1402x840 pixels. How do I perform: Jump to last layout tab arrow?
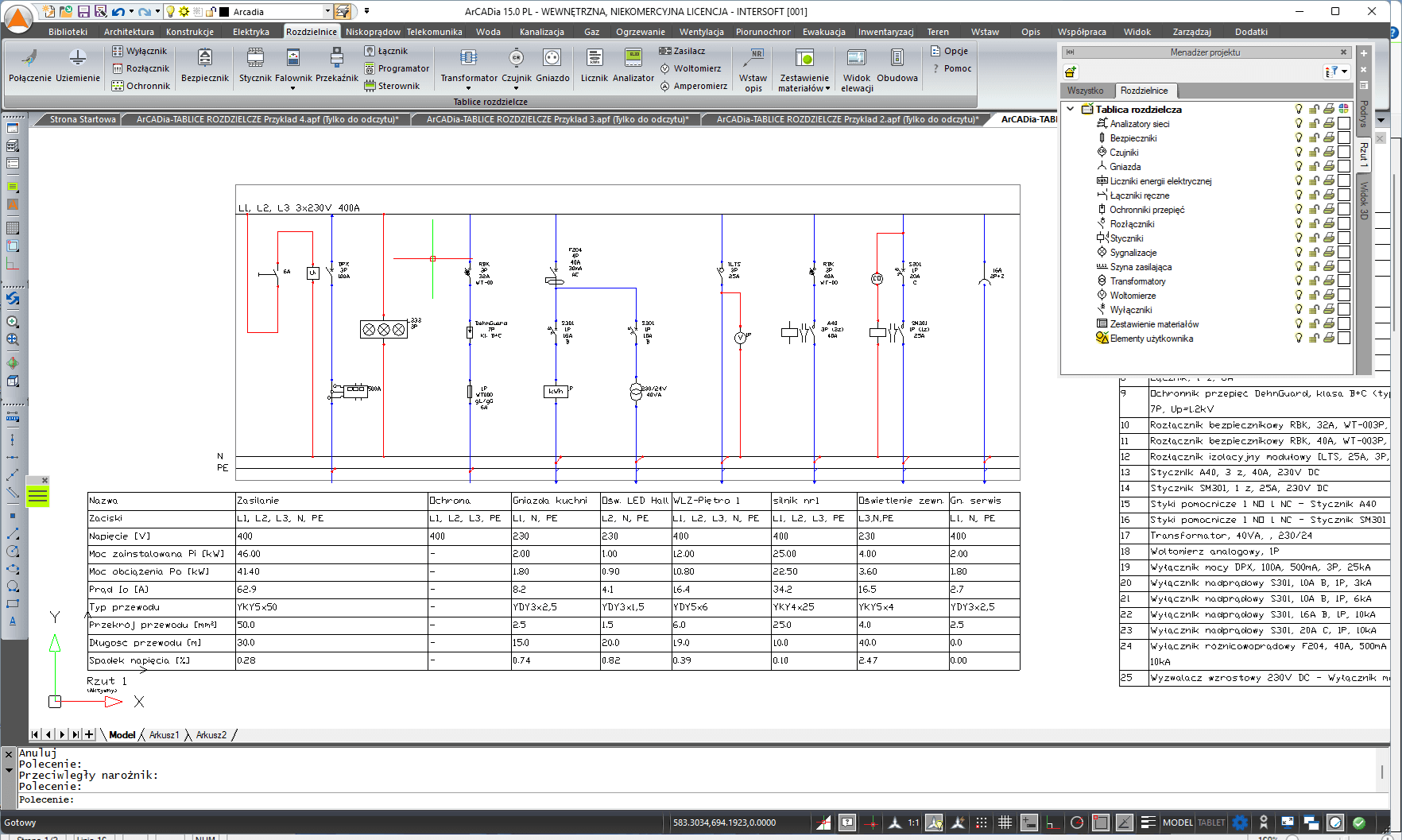[76, 735]
